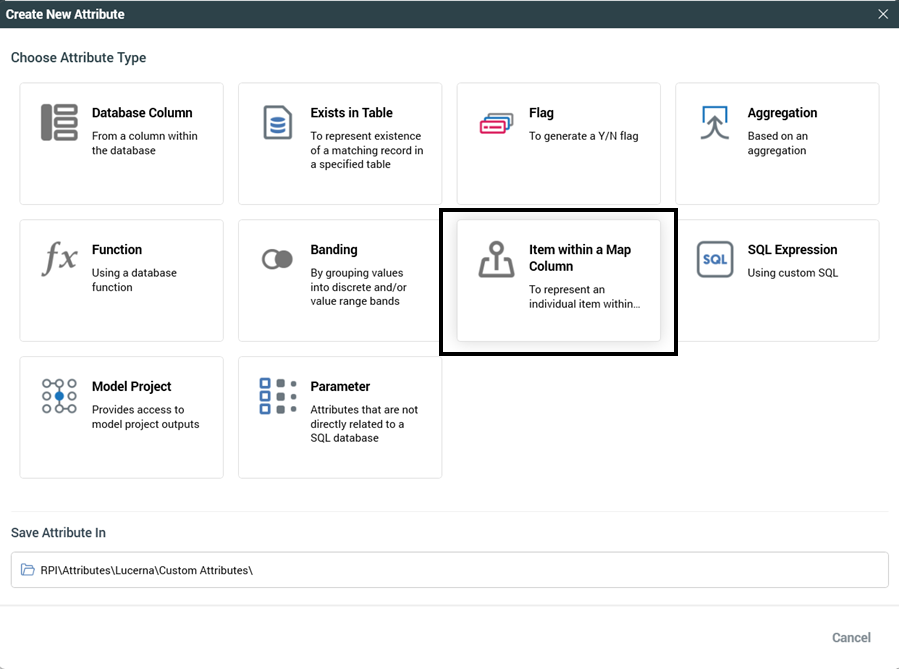Click the Item within a Map Column icon
Image resolution: width=899 pixels, height=669 pixels.
click(x=496, y=259)
